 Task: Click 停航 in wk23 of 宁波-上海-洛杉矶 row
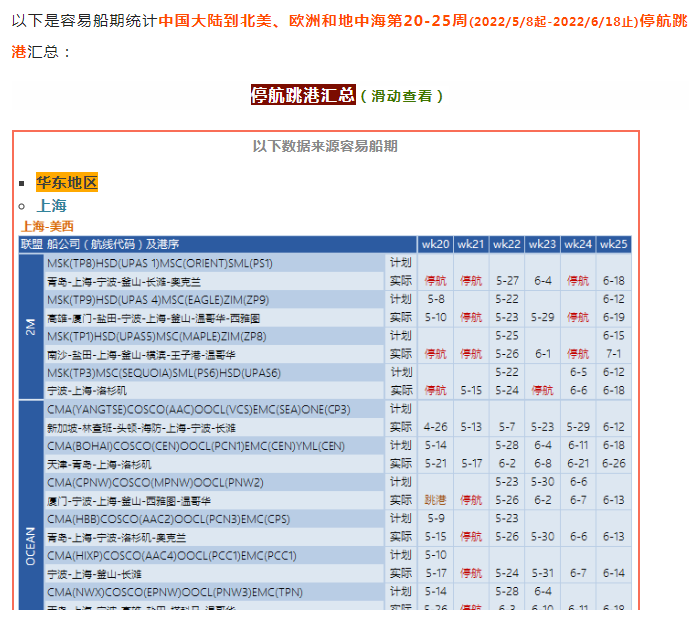(x=543, y=390)
